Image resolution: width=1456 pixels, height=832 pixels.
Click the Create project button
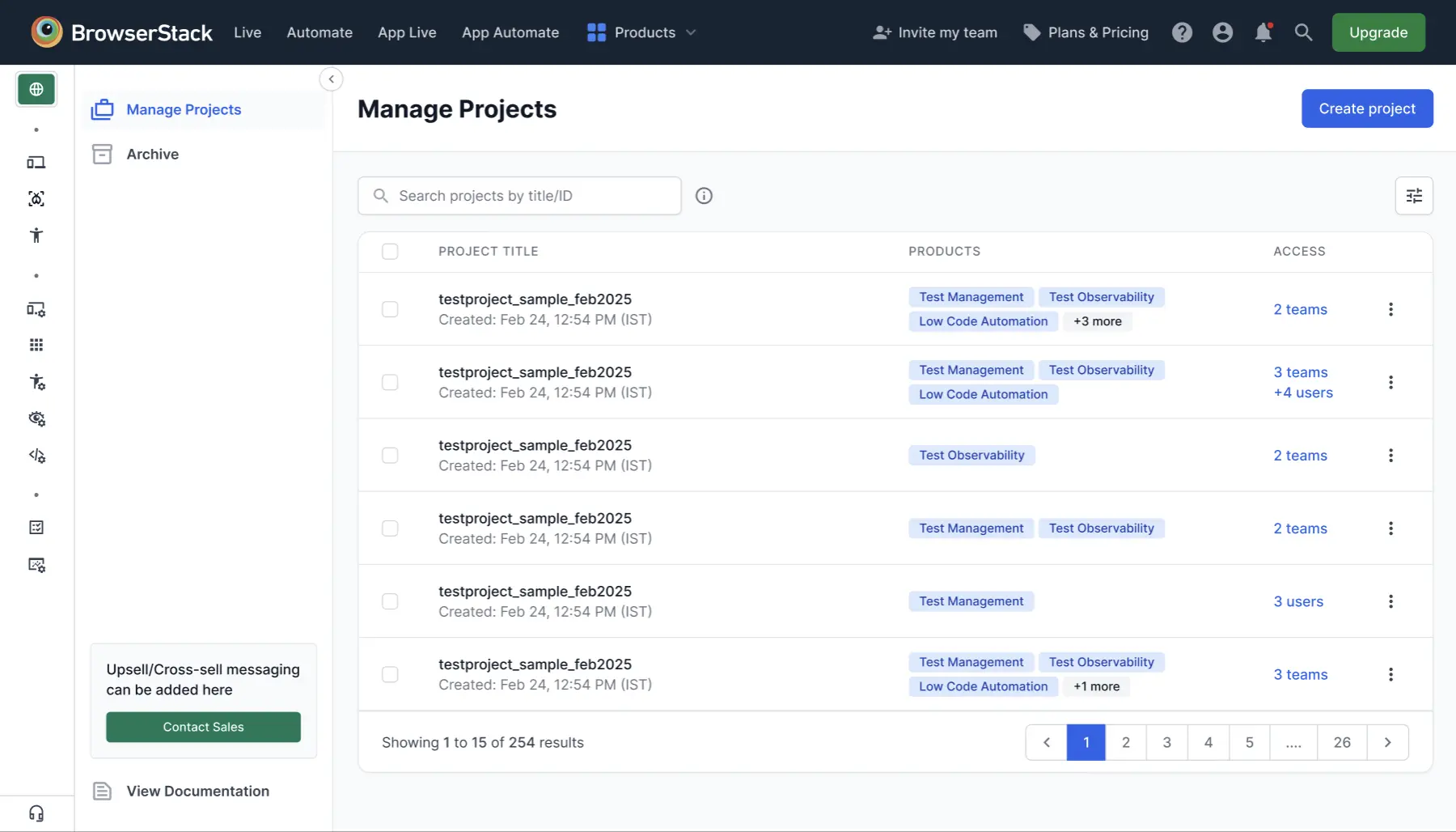1367,108
